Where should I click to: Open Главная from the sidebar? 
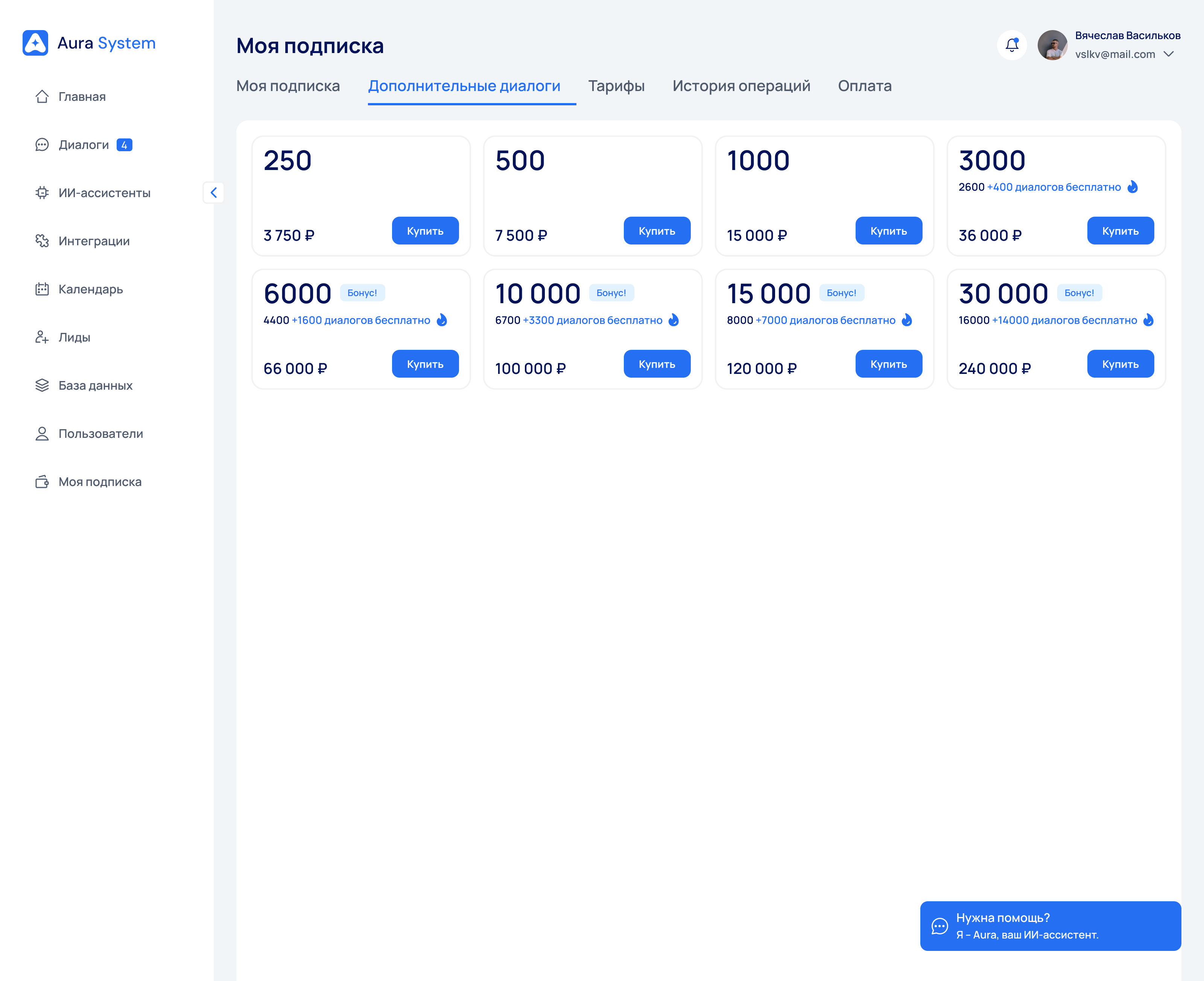click(x=81, y=97)
